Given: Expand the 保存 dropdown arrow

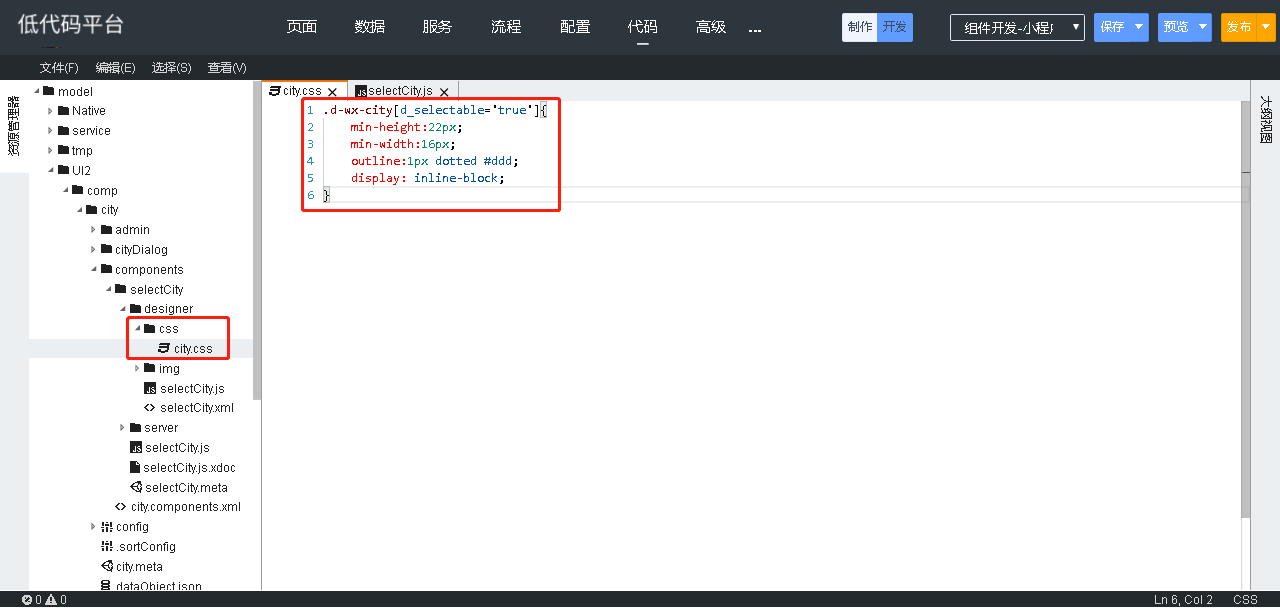Looking at the screenshot, I should [1139, 28].
